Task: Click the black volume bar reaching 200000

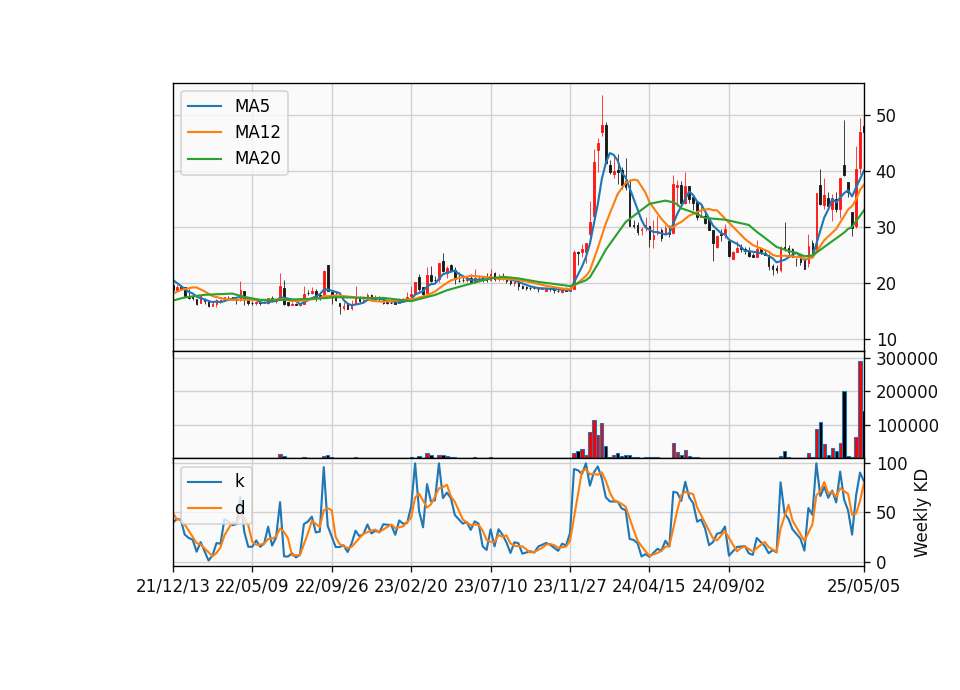Action: (x=844, y=425)
